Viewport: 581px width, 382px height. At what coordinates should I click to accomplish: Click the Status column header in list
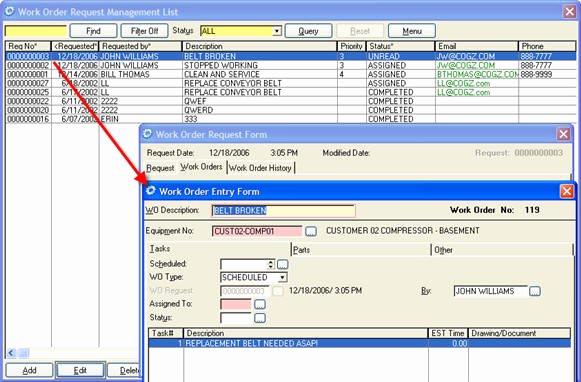click(x=400, y=46)
